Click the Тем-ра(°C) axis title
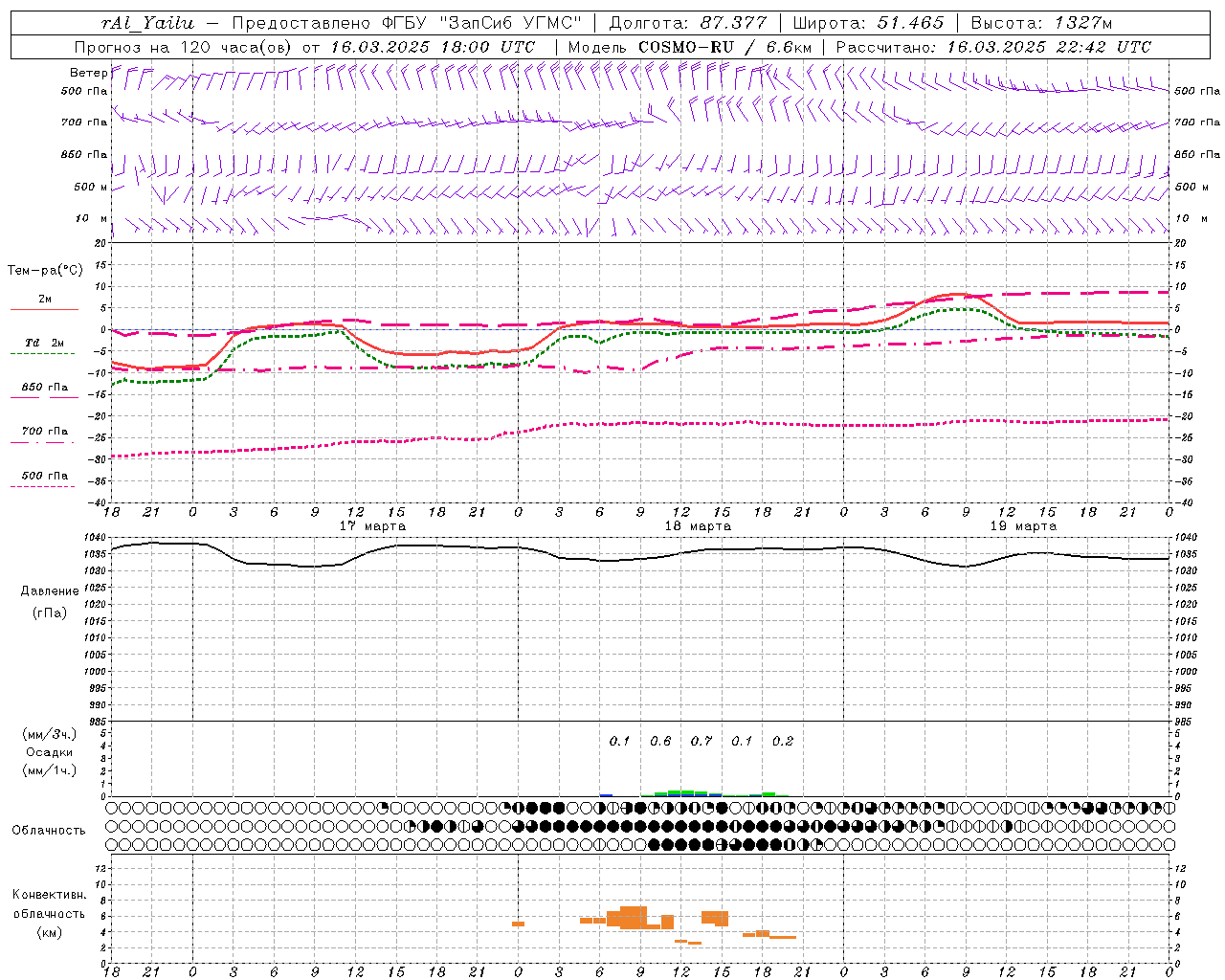This screenshot has height=980, width=1225. (x=45, y=271)
